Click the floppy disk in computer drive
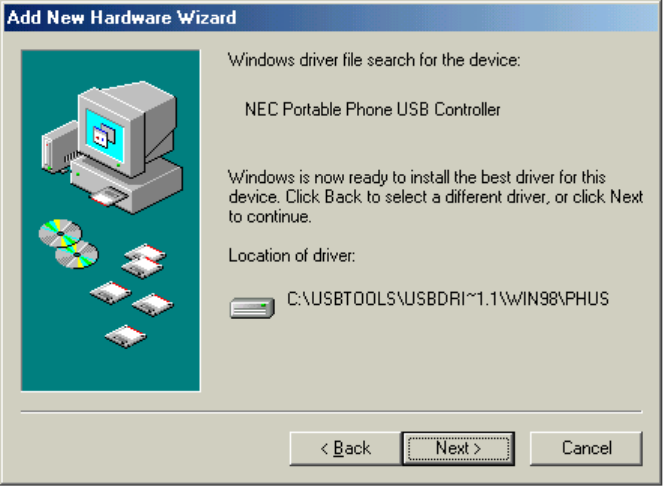The image size is (664, 489). click(x=108, y=197)
